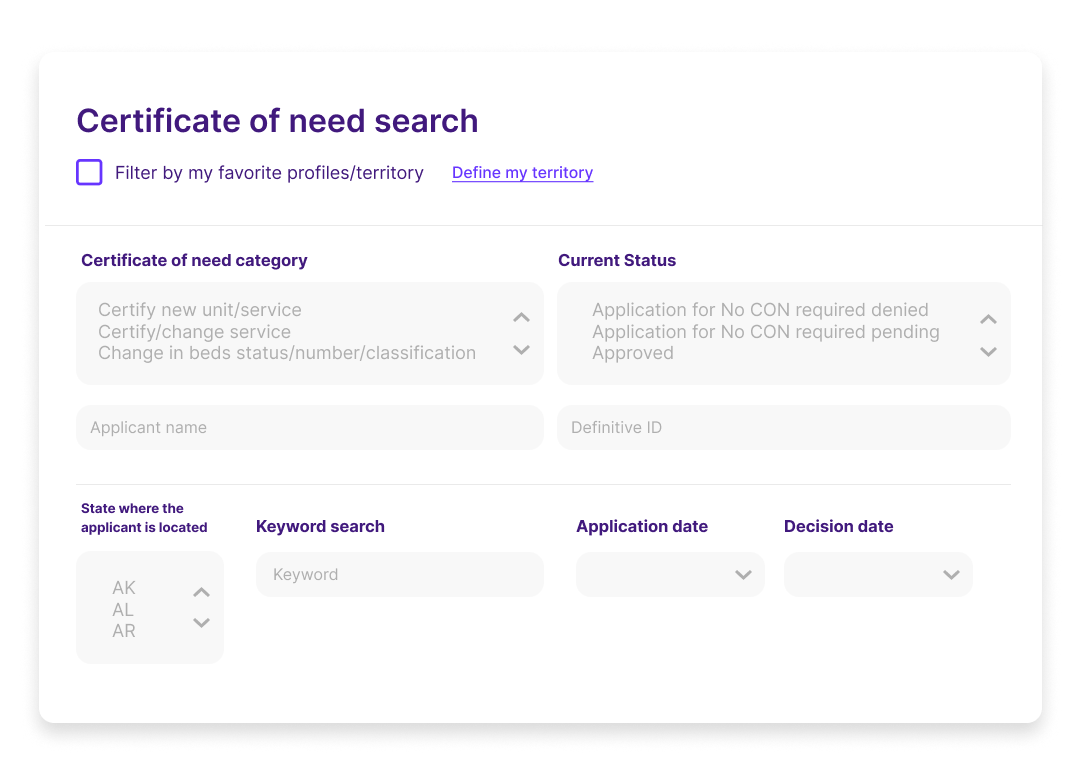The height and width of the screenshot is (774, 1080).
Task: Click inside the Keyword search field
Action: pos(400,574)
